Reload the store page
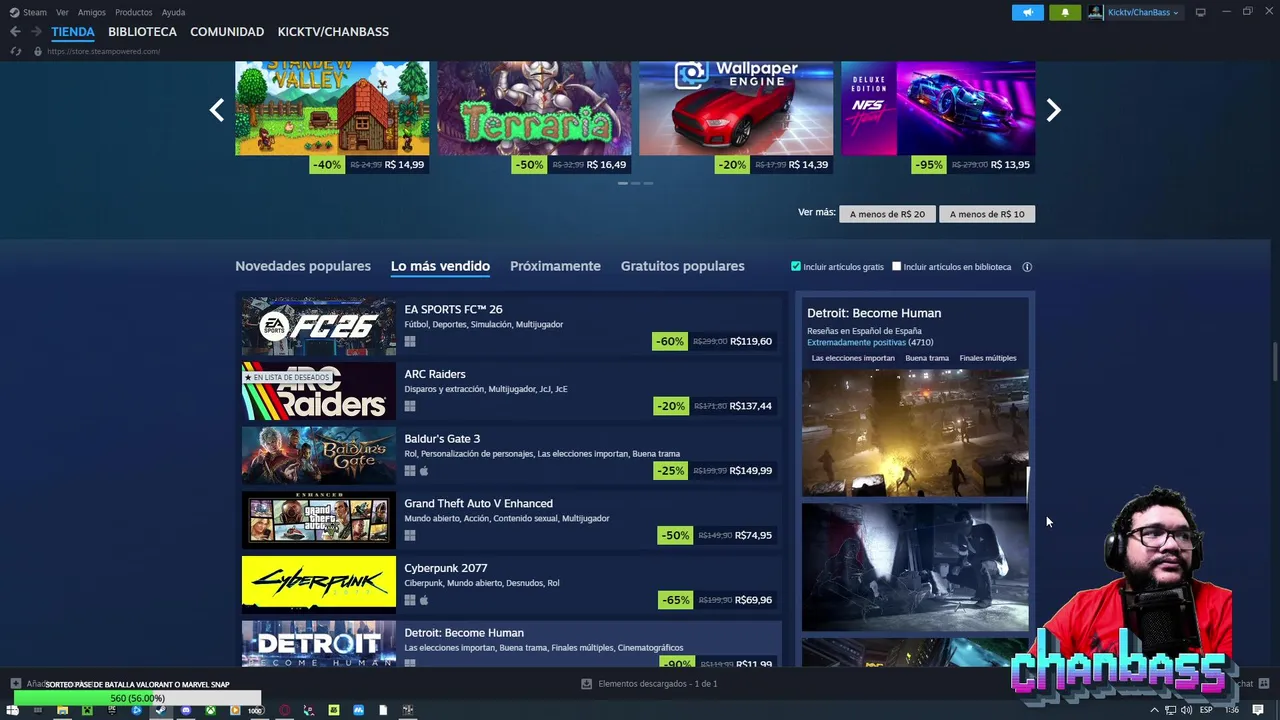Image resolution: width=1280 pixels, height=720 pixels. tap(15, 51)
